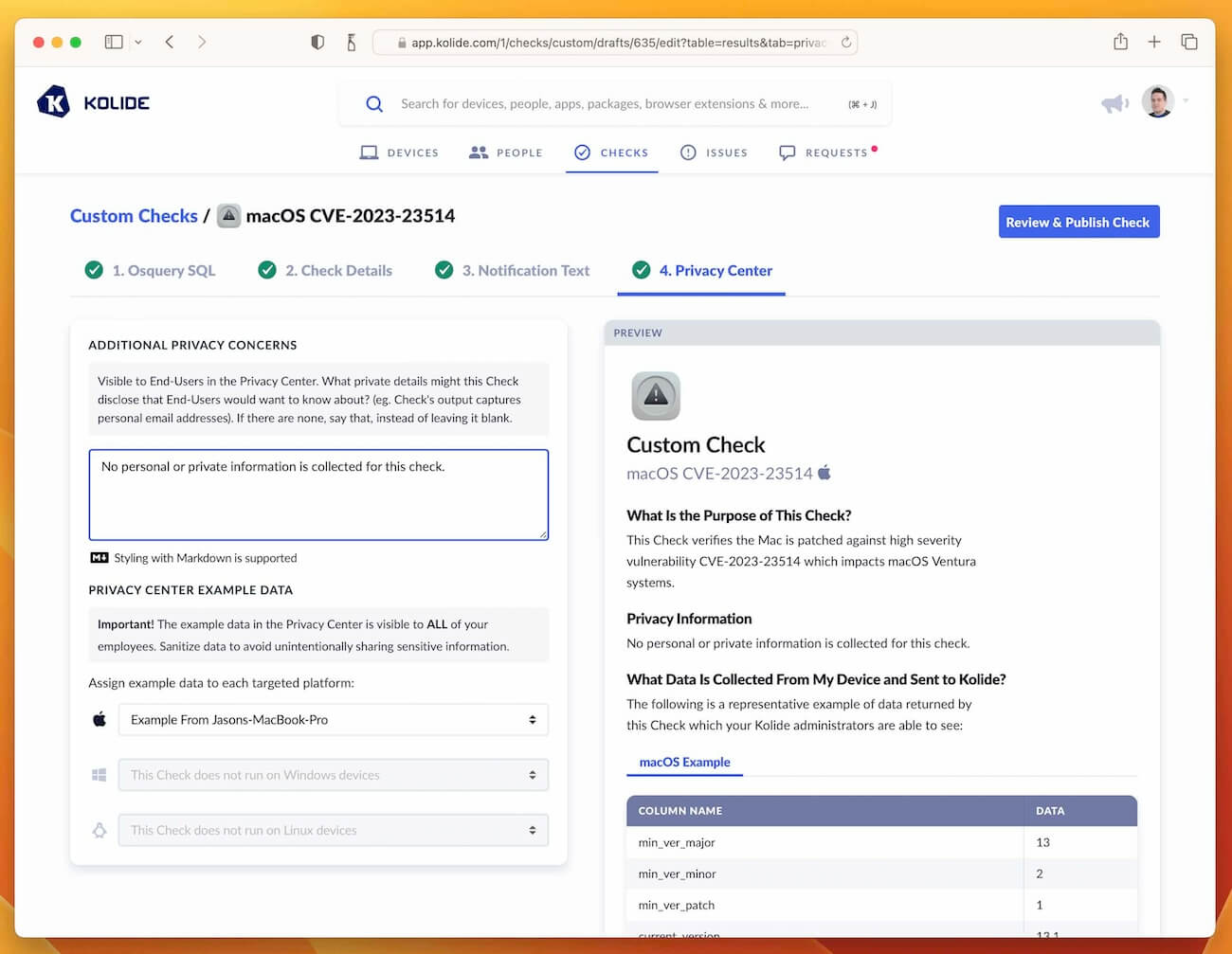The width and height of the screenshot is (1232, 954).
Task: Click the Markdown styling icon
Action: click(x=100, y=558)
